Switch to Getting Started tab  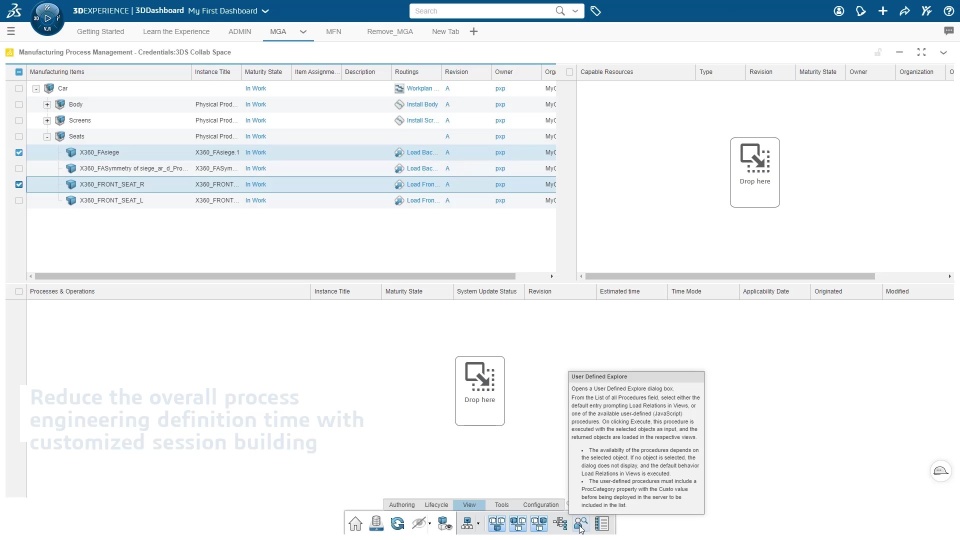click(x=100, y=31)
